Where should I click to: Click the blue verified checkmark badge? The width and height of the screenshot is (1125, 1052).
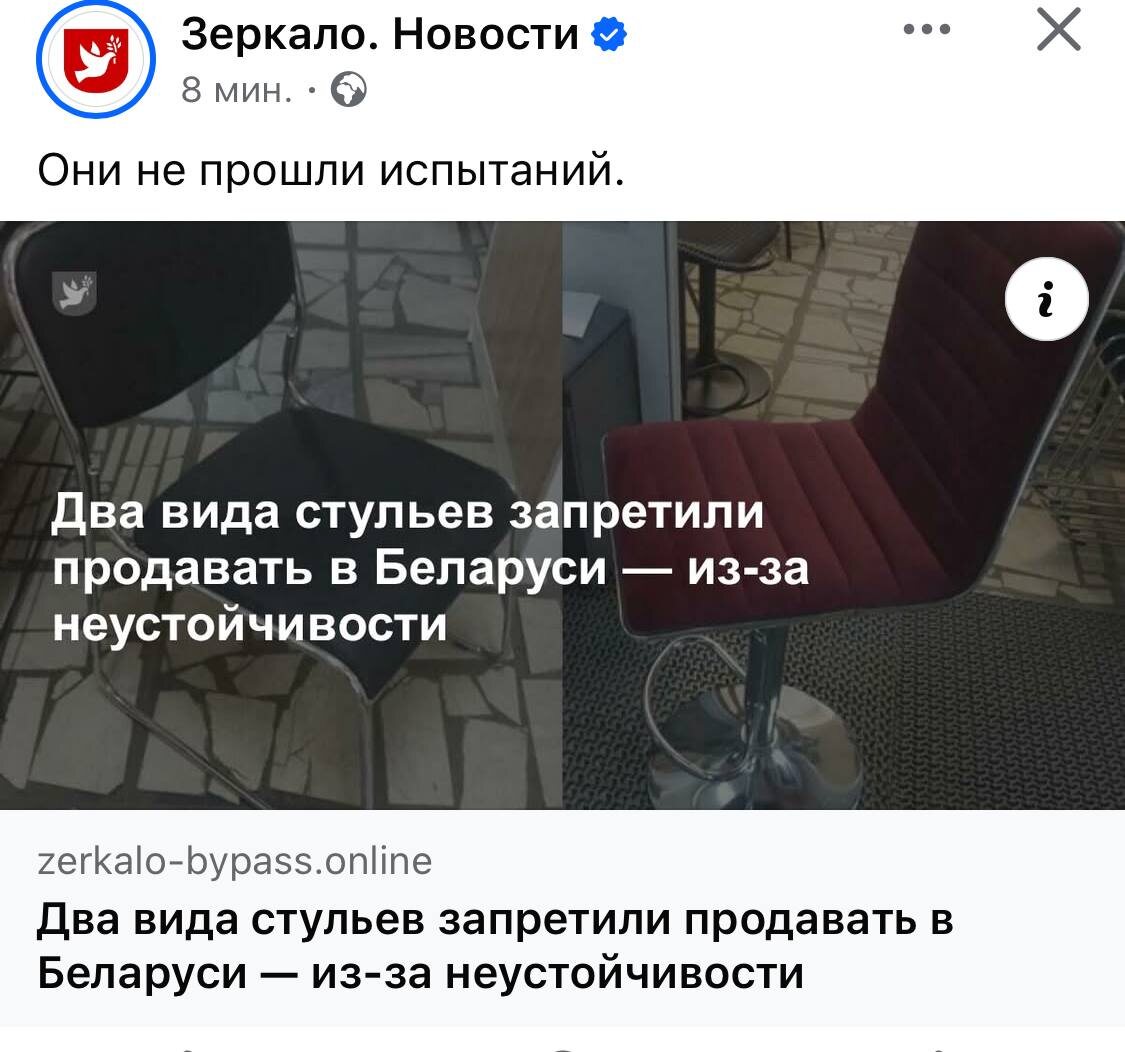pos(608,34)
